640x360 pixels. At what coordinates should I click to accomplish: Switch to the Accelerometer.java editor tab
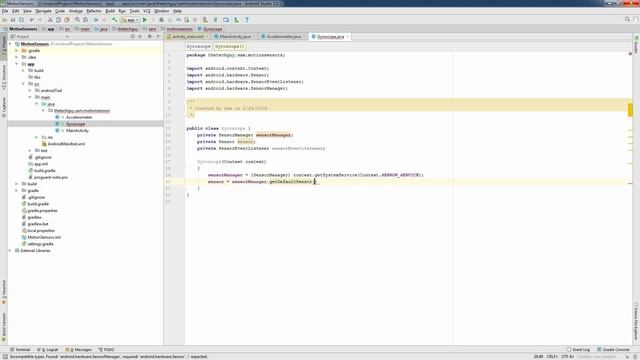point(284,37)
